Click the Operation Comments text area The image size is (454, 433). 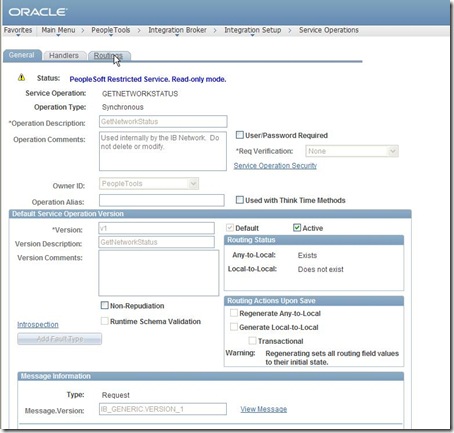[163, 151]
